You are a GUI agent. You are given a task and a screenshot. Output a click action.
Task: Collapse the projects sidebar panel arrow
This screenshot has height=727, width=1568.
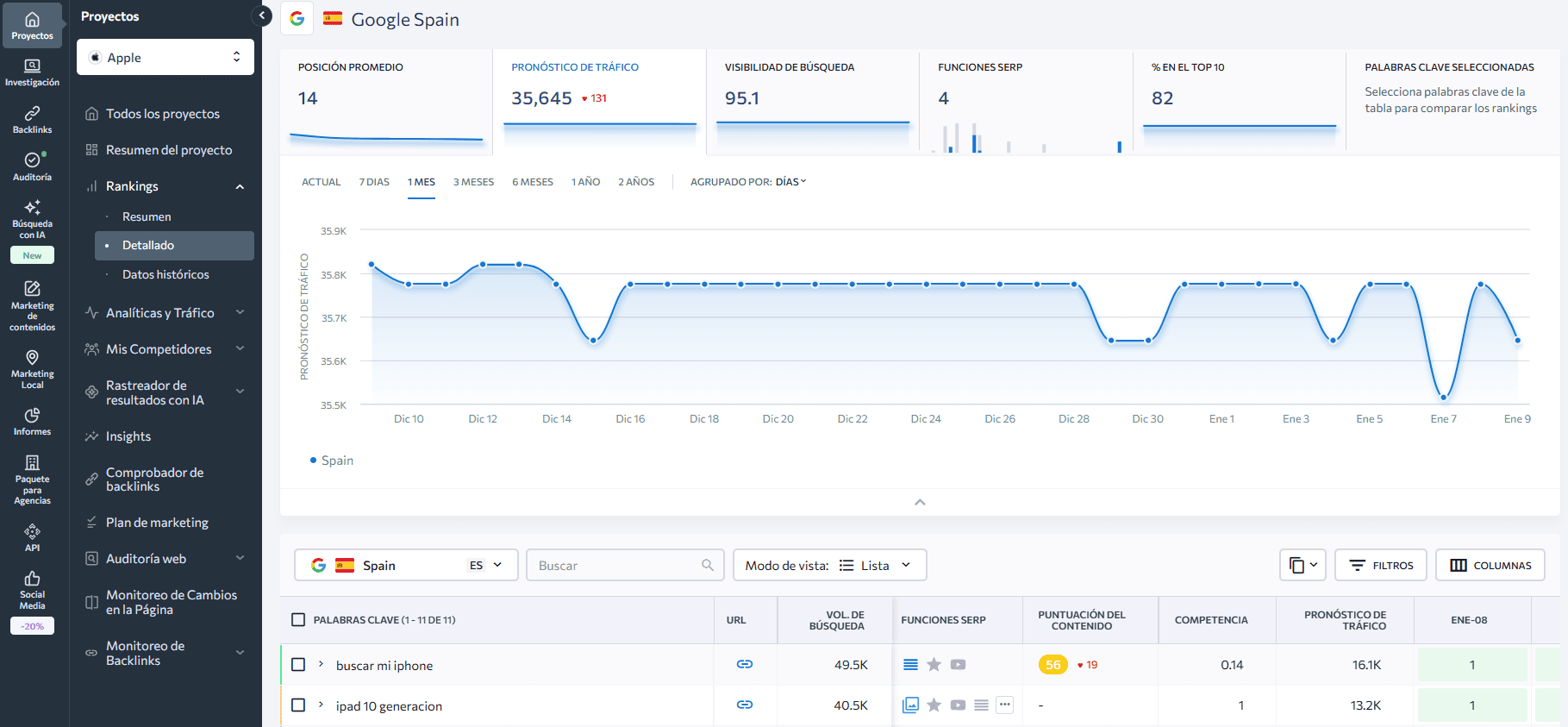click(262, 16)
